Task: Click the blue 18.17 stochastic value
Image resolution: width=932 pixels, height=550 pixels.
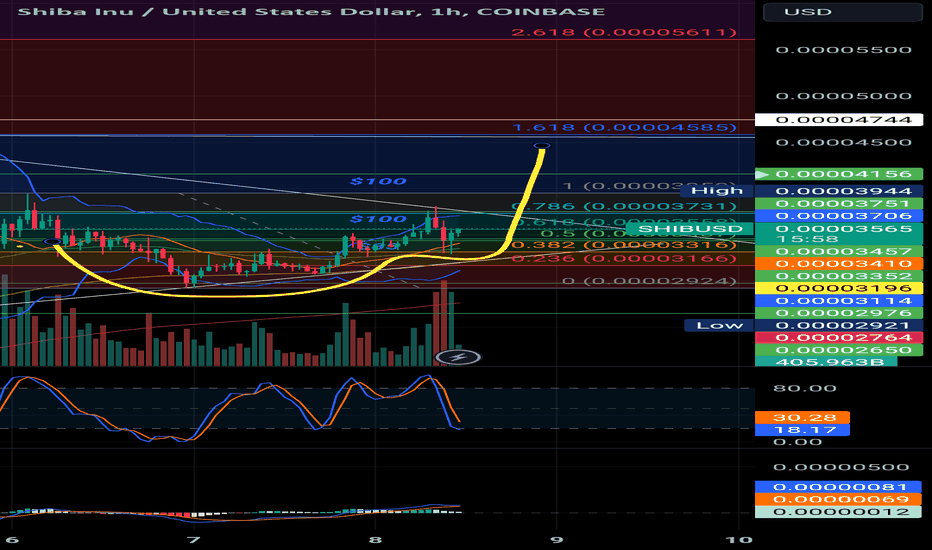Action: pos(802,430)
